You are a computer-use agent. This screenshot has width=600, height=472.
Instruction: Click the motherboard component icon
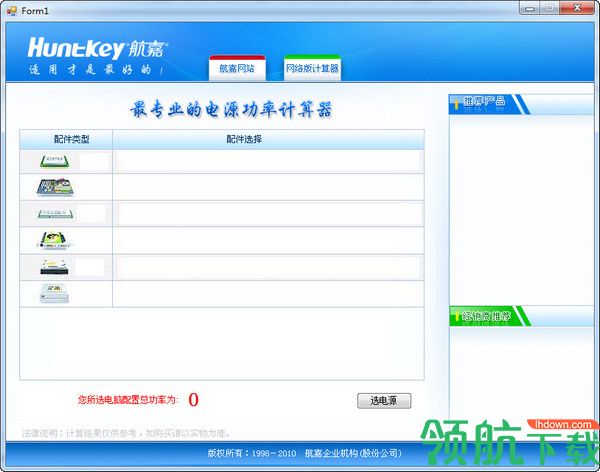pos(54,187)
